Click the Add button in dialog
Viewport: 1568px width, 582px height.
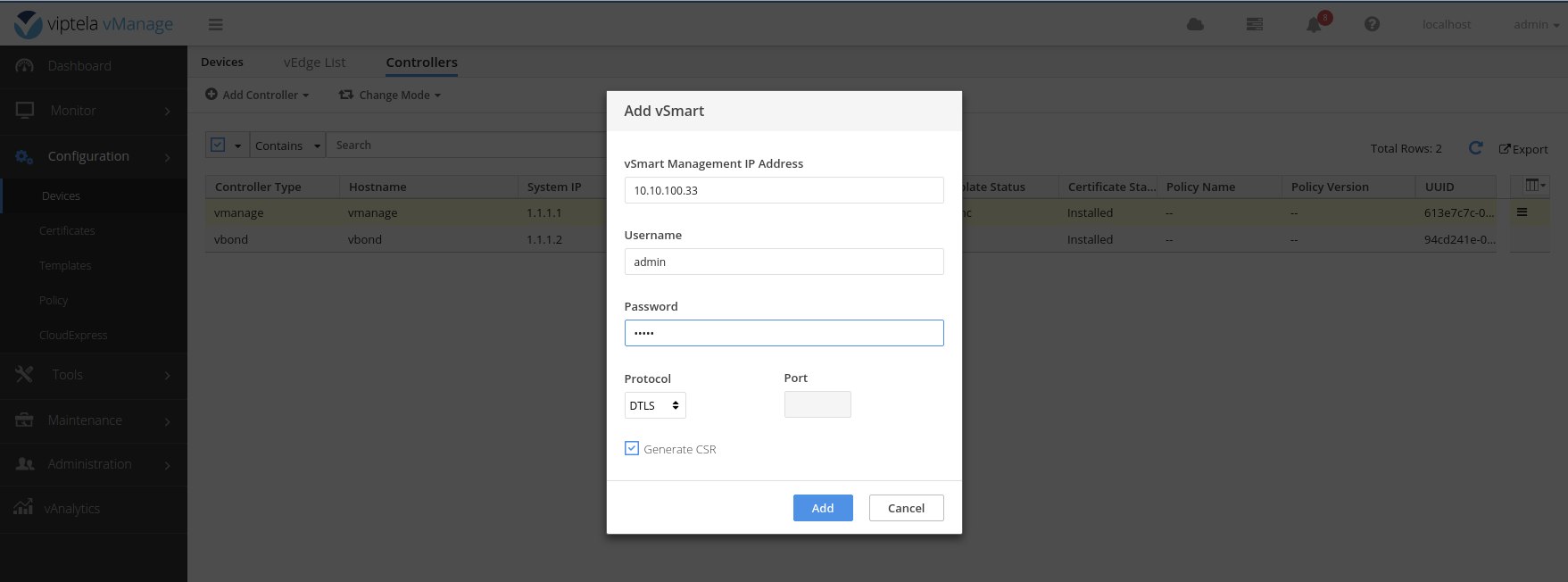tap(822, 508)
